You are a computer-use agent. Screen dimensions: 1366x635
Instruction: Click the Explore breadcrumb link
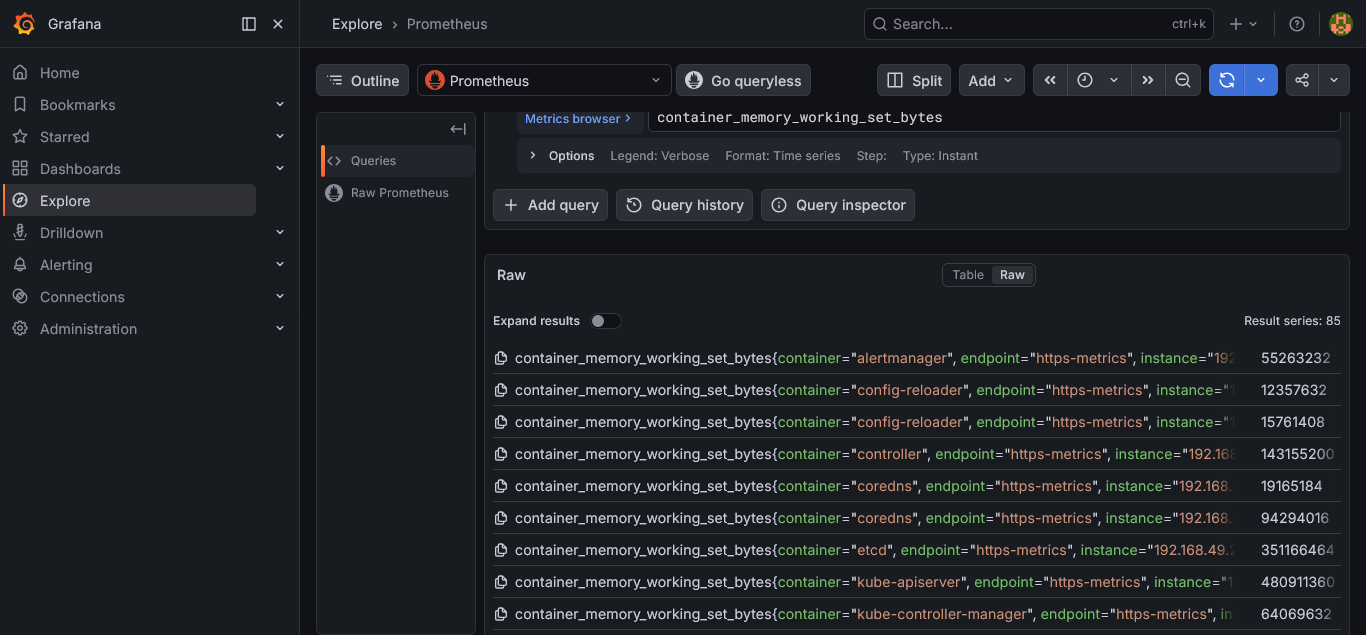357,24
